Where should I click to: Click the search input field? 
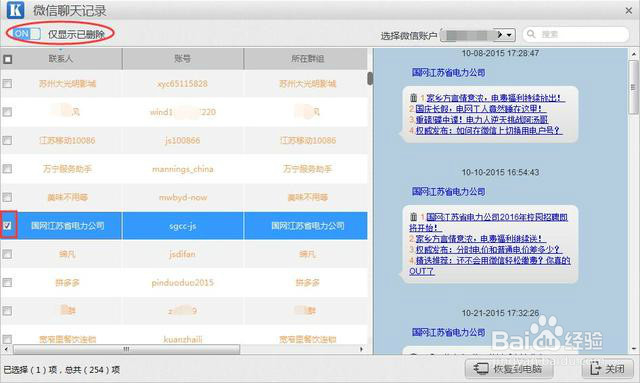pos(576,34)
